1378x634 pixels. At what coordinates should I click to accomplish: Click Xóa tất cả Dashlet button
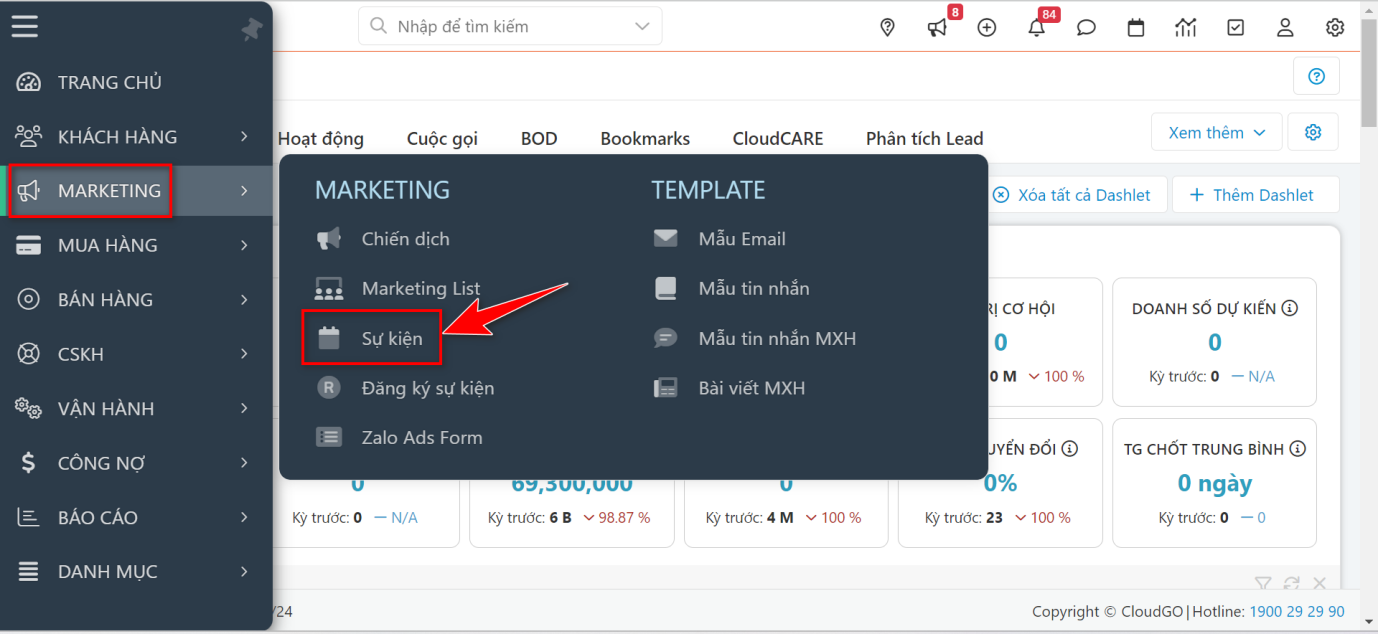(x=1071, y=195)
